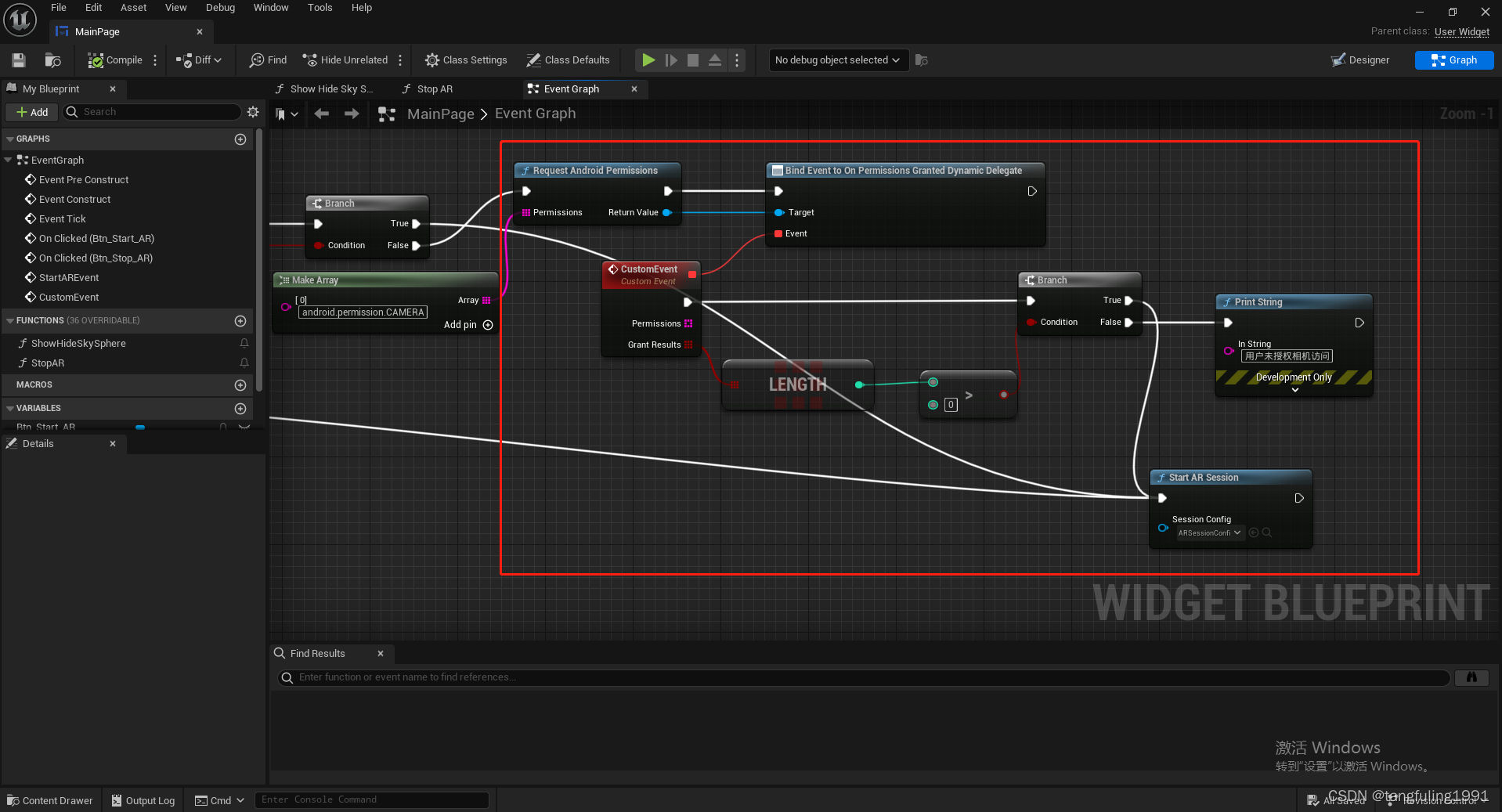Click the Find Results search field
This screenshot has width=1502, height=812.
click(863, 677)
